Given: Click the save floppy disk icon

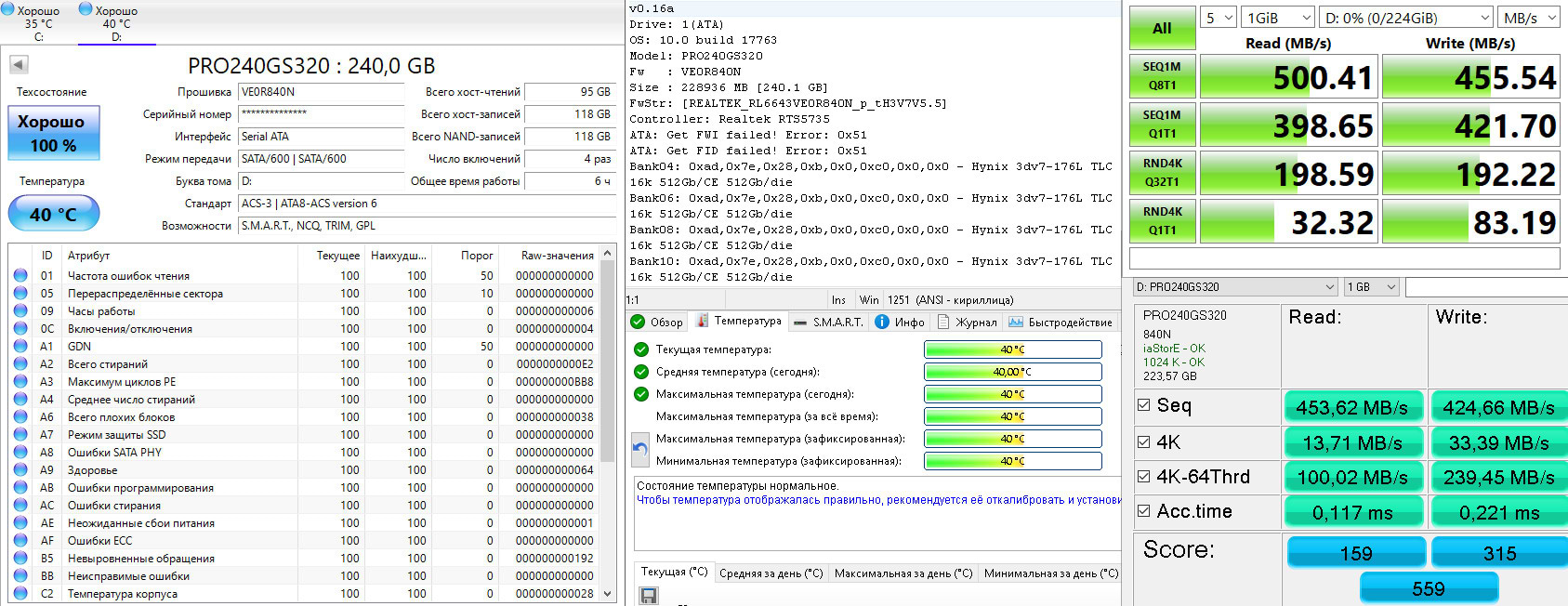Looking at the screenshot, I should click(x=649, y=596).
